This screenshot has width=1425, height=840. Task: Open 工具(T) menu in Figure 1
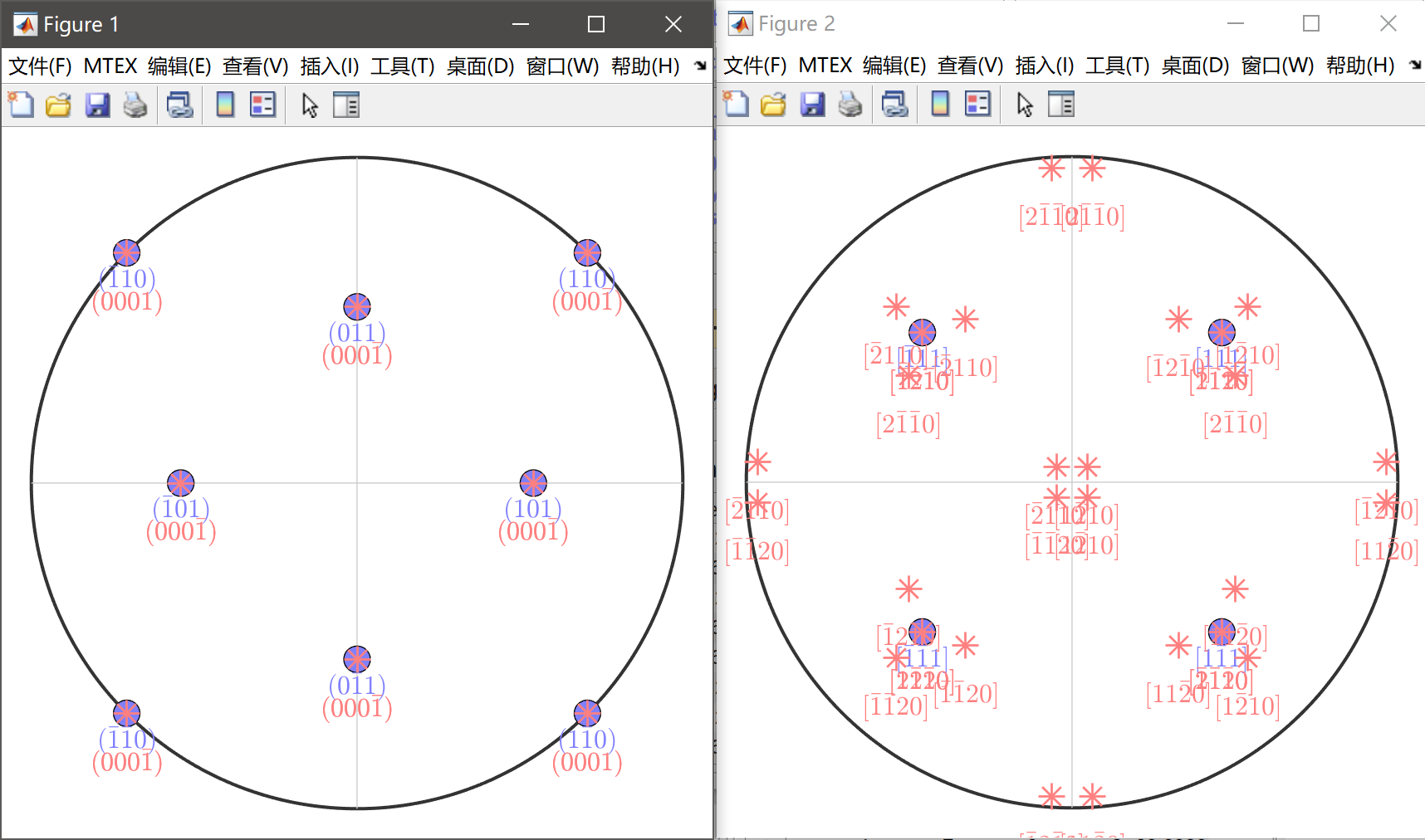point(403,66)
